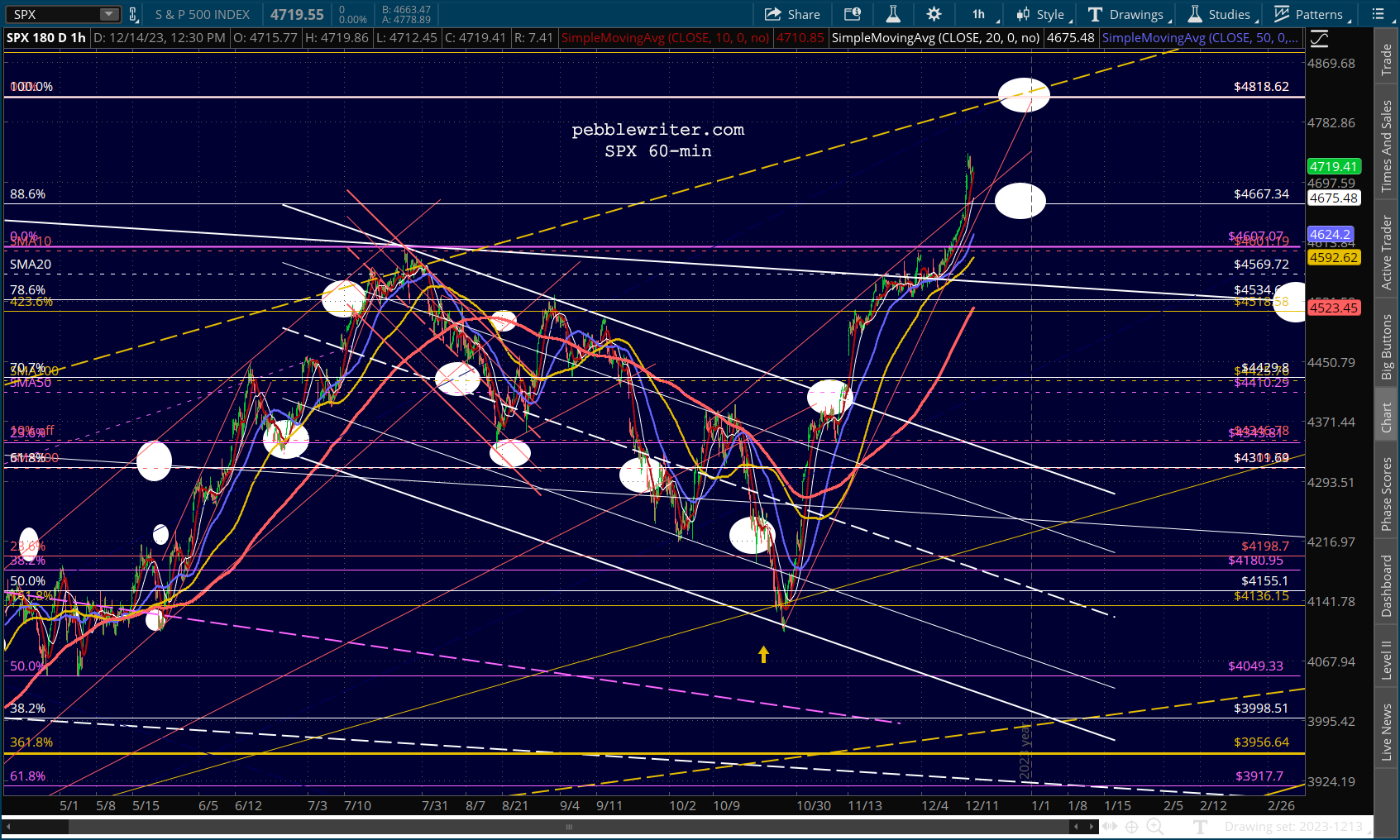Open chart settings gear icon

click(x=934, y=14)
